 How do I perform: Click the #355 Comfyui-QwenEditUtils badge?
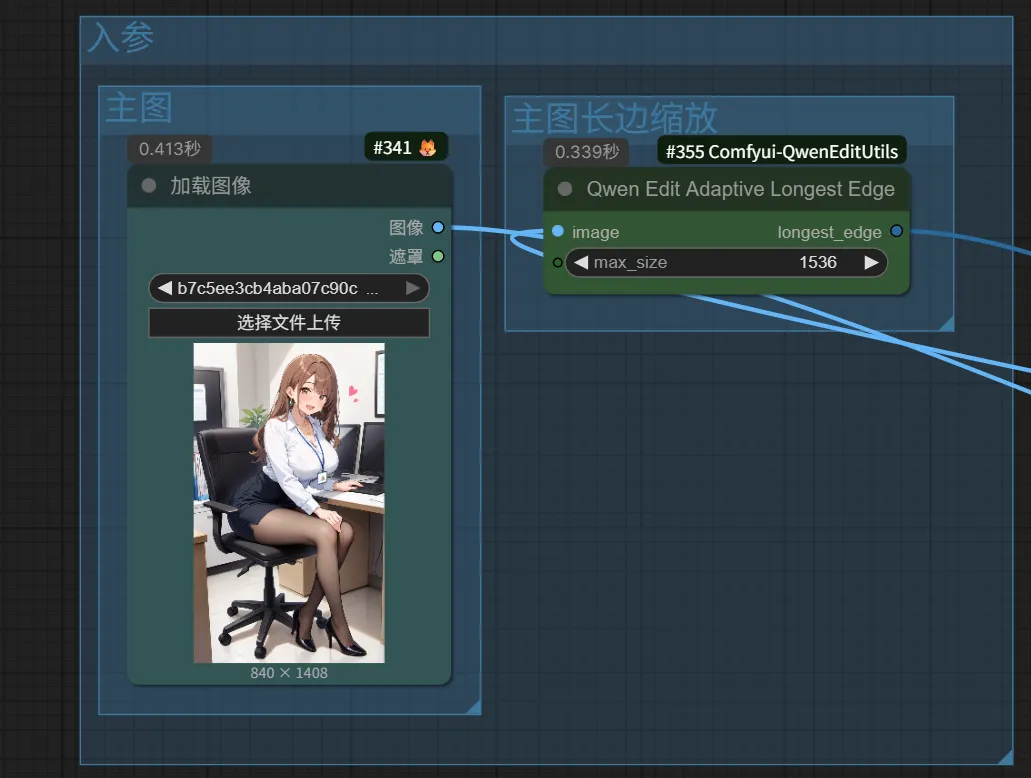tap(782, 152)
